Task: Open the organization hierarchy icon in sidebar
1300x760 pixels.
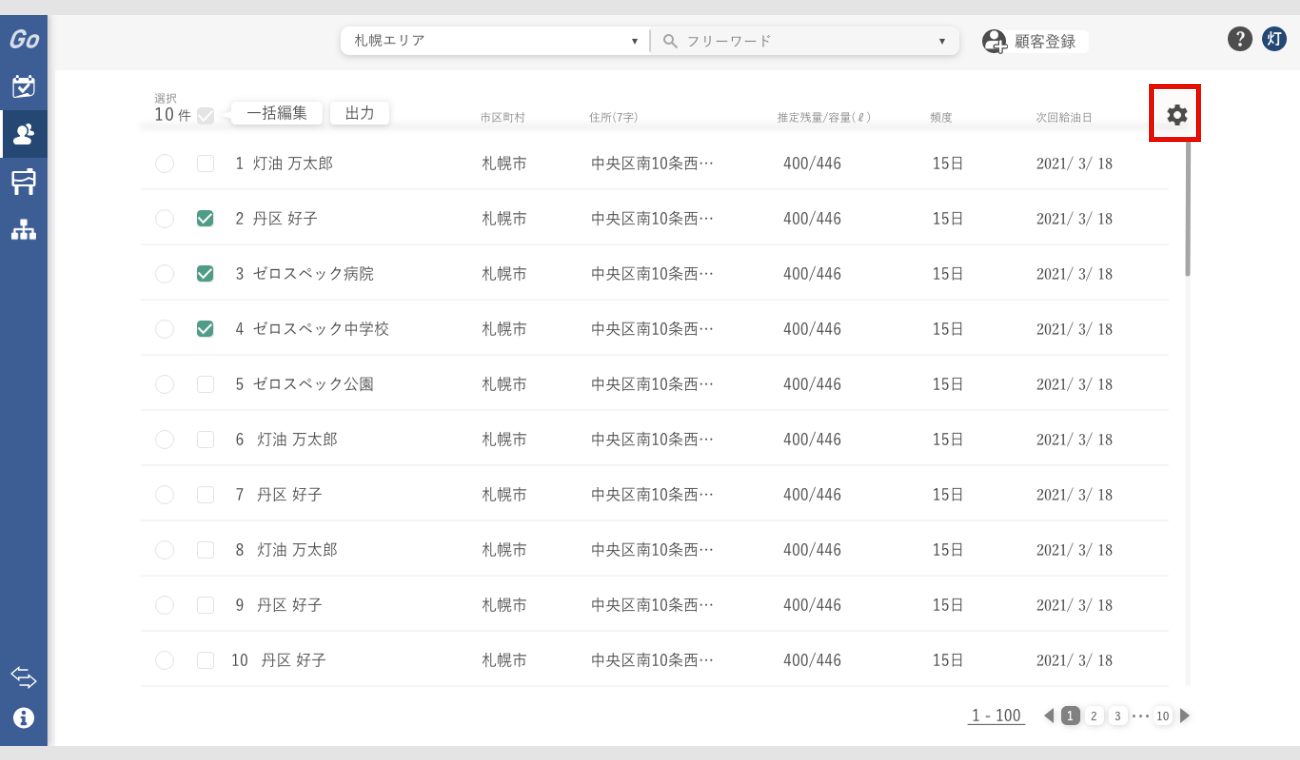Action: [x=24, y=230]
